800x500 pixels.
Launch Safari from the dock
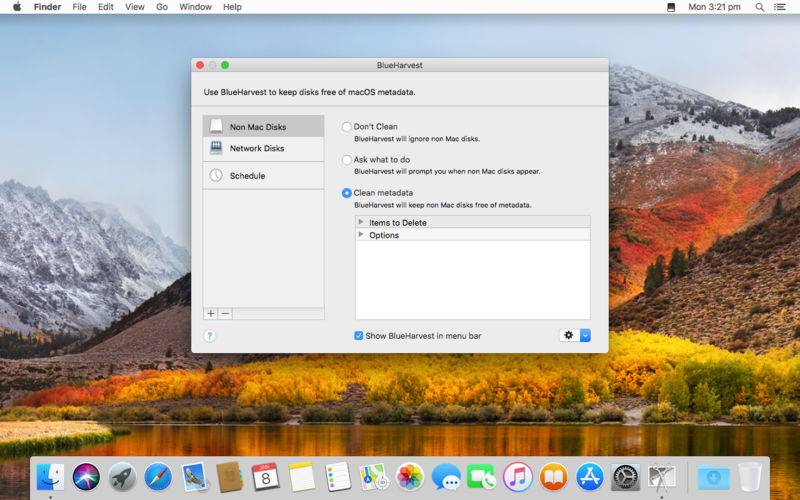pyautogui.click(x=158, y=476)
